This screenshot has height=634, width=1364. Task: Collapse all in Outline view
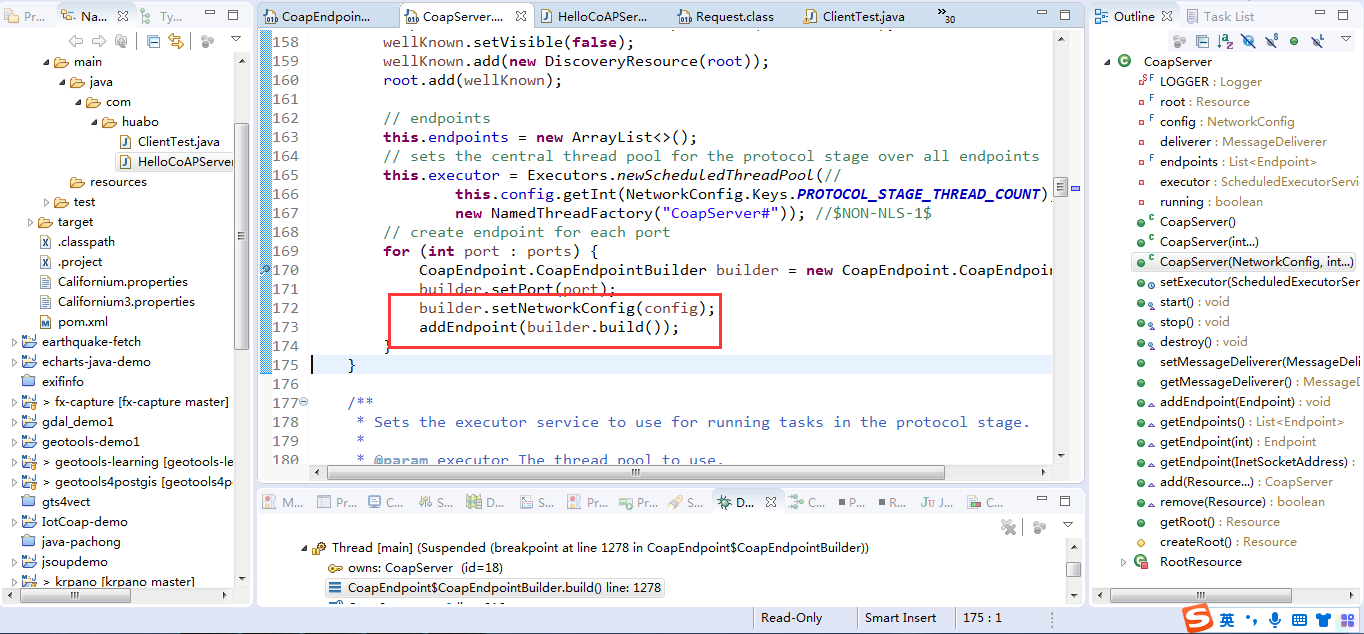pos(1202,41)
